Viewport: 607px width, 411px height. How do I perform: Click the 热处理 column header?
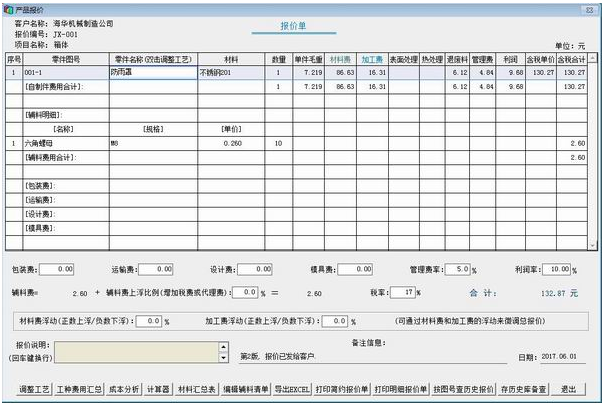[432, 59]
